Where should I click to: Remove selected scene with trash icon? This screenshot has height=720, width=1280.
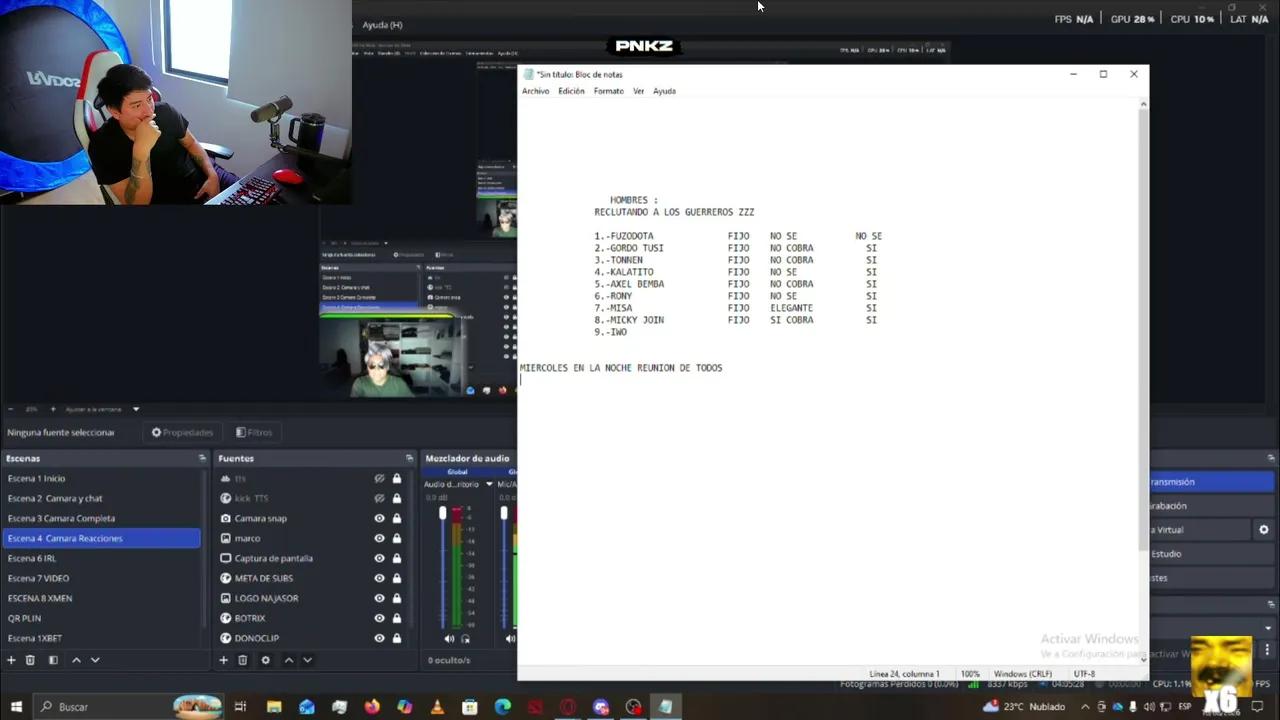click(30, 660)
